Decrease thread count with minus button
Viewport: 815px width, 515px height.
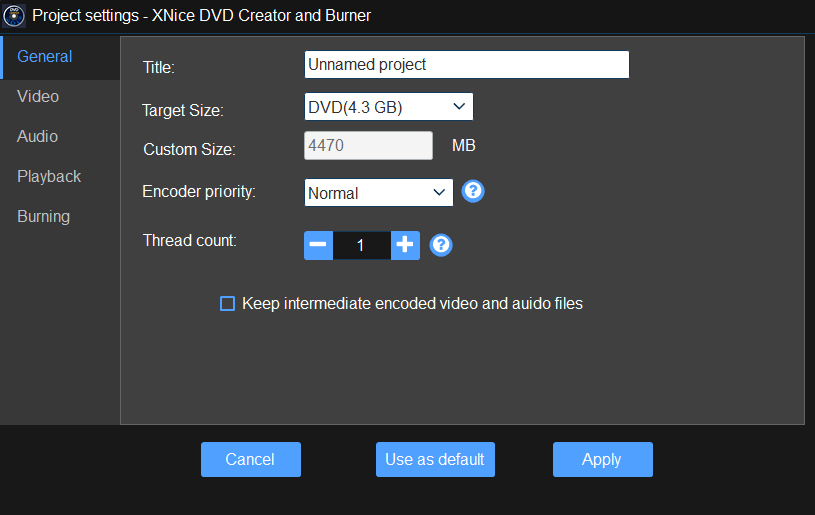pyautogui.click(x=318, y=245)
